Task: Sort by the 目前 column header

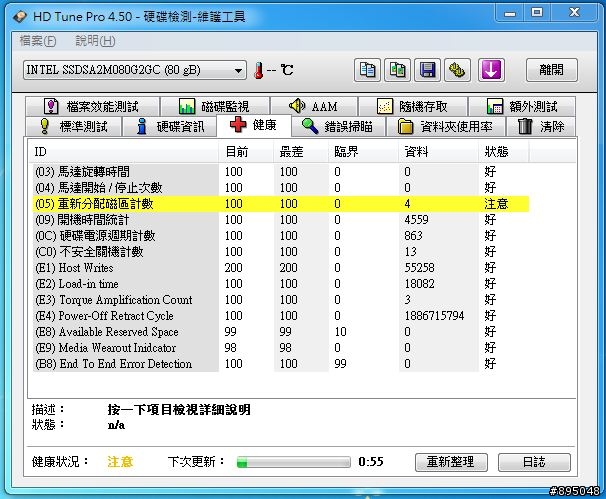Action: [246, 152]
